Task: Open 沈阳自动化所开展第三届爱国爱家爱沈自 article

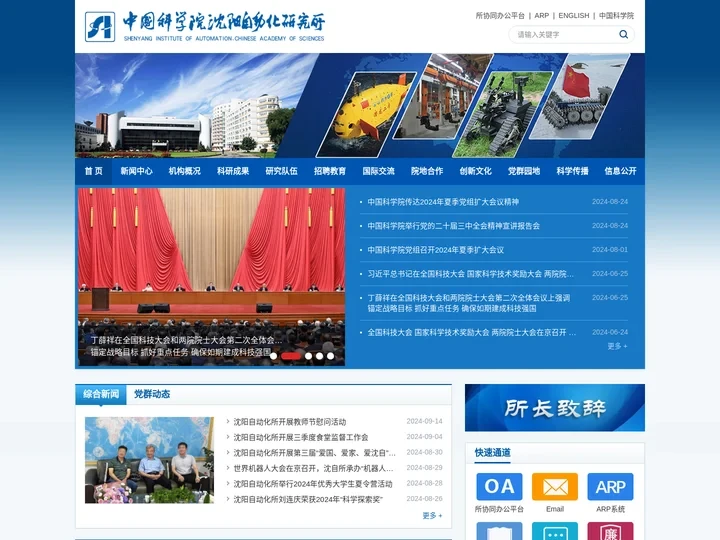Action: point(314,453)
